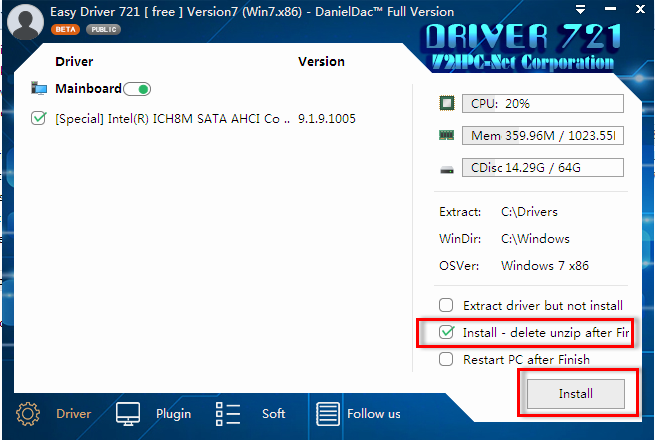Click the Mem 359.96M usage bar
Image resolution: width=655 pixels, height=440 pixels.
pos(543,135)
